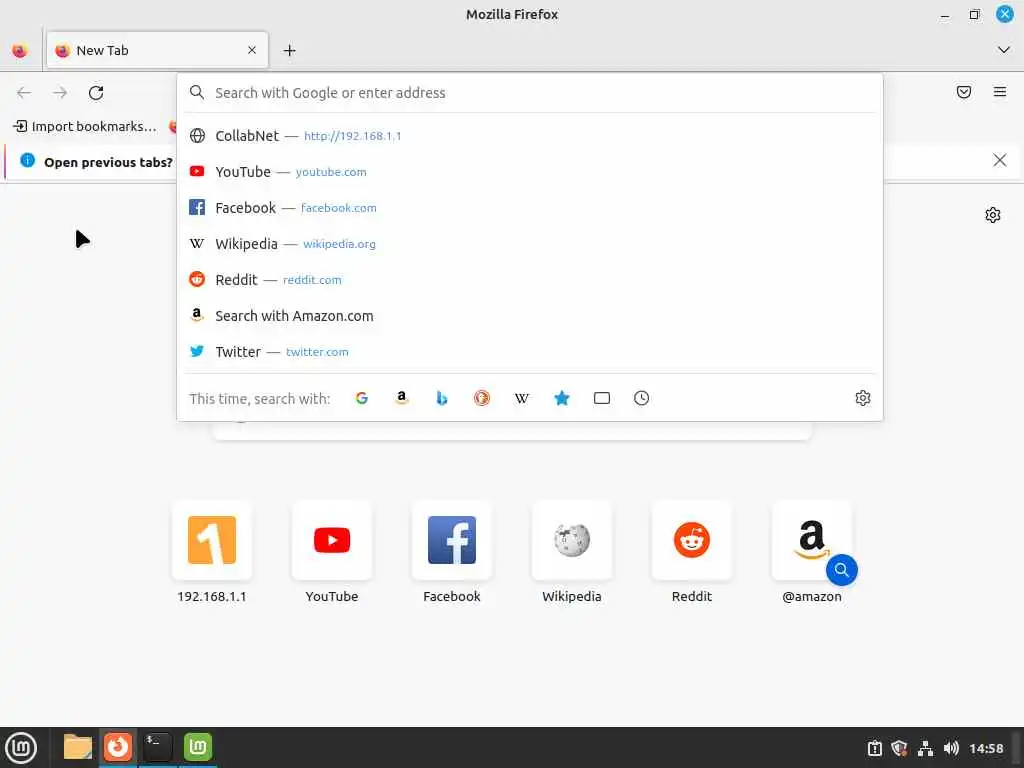Open the Firefox View pinned tab
1024x768 pixels.
pos(20,50)
